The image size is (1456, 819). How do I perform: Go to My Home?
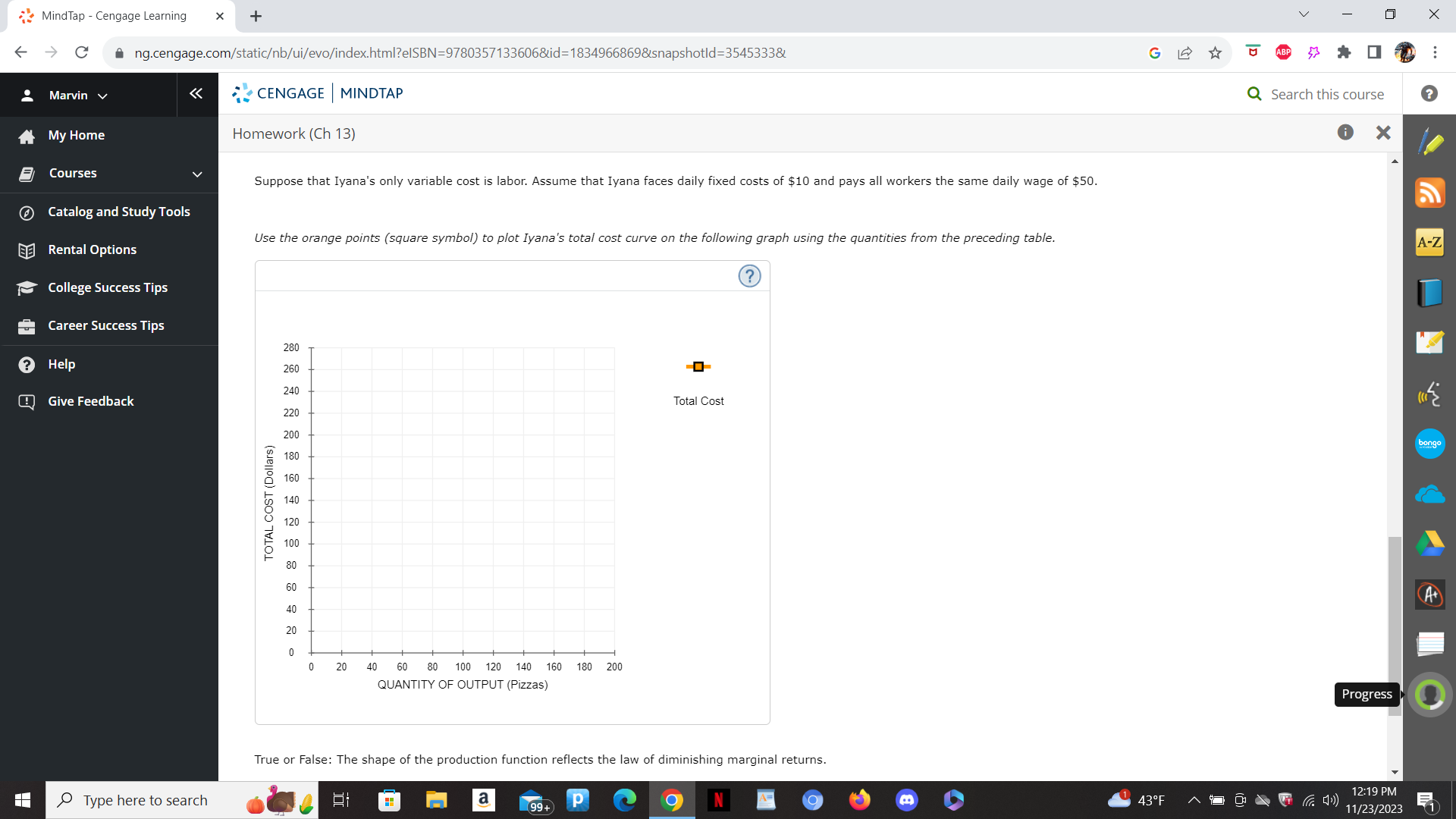click(x=76, y=135)
